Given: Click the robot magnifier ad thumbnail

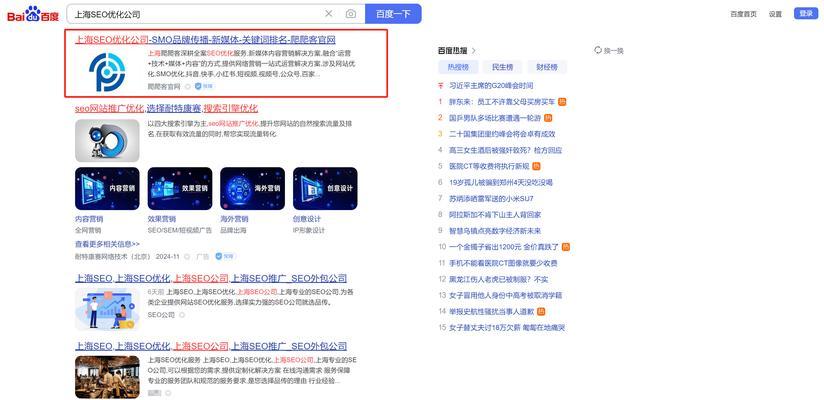Looking at the screenshot, I should (x=107, y=140).
